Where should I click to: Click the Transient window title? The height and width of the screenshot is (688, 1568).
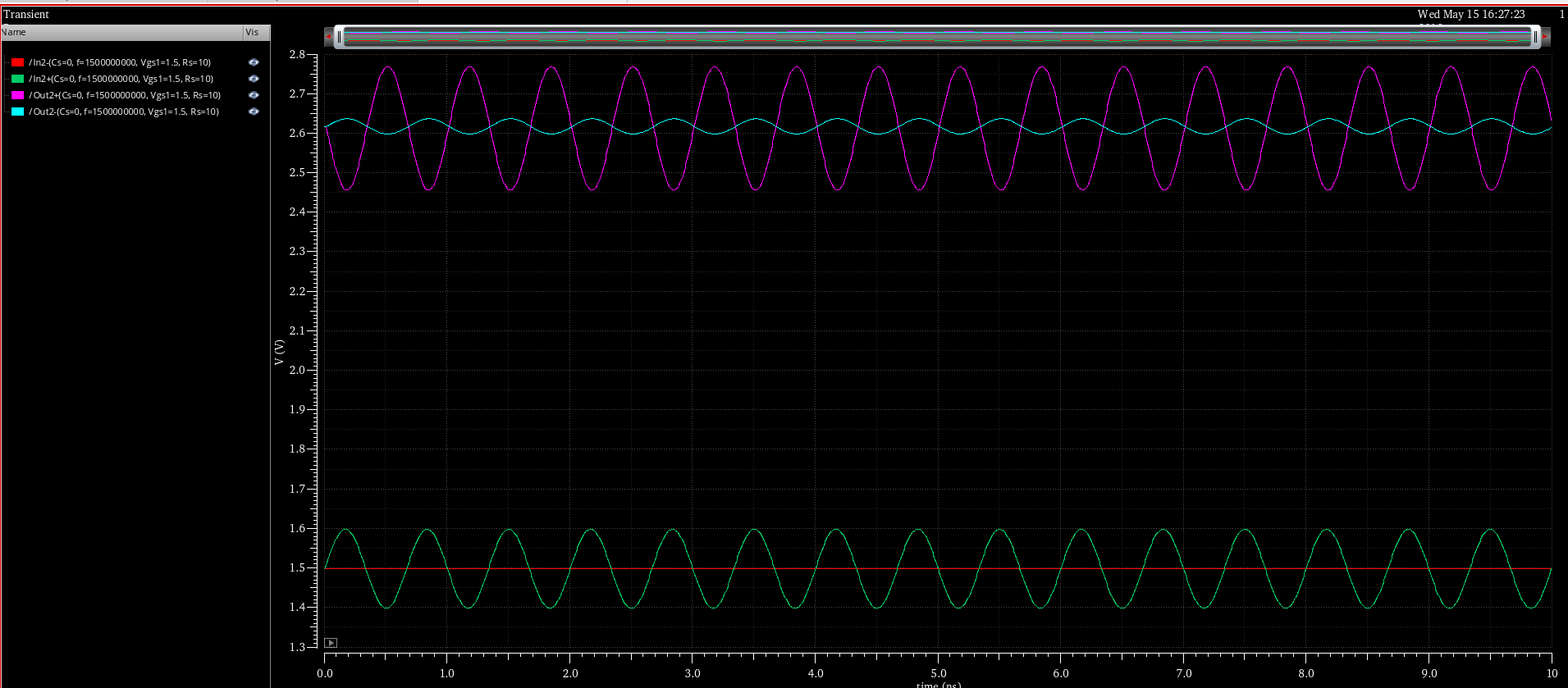click(26, 14)
